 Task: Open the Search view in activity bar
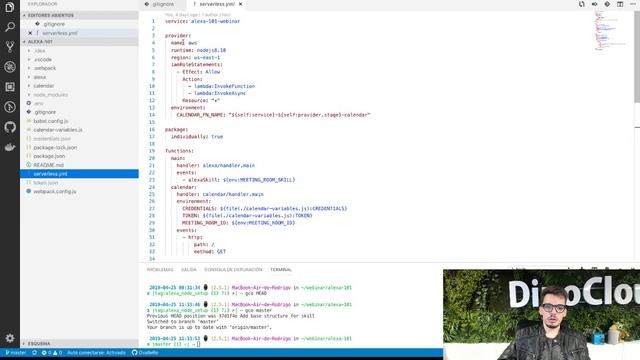click(10, 27)
